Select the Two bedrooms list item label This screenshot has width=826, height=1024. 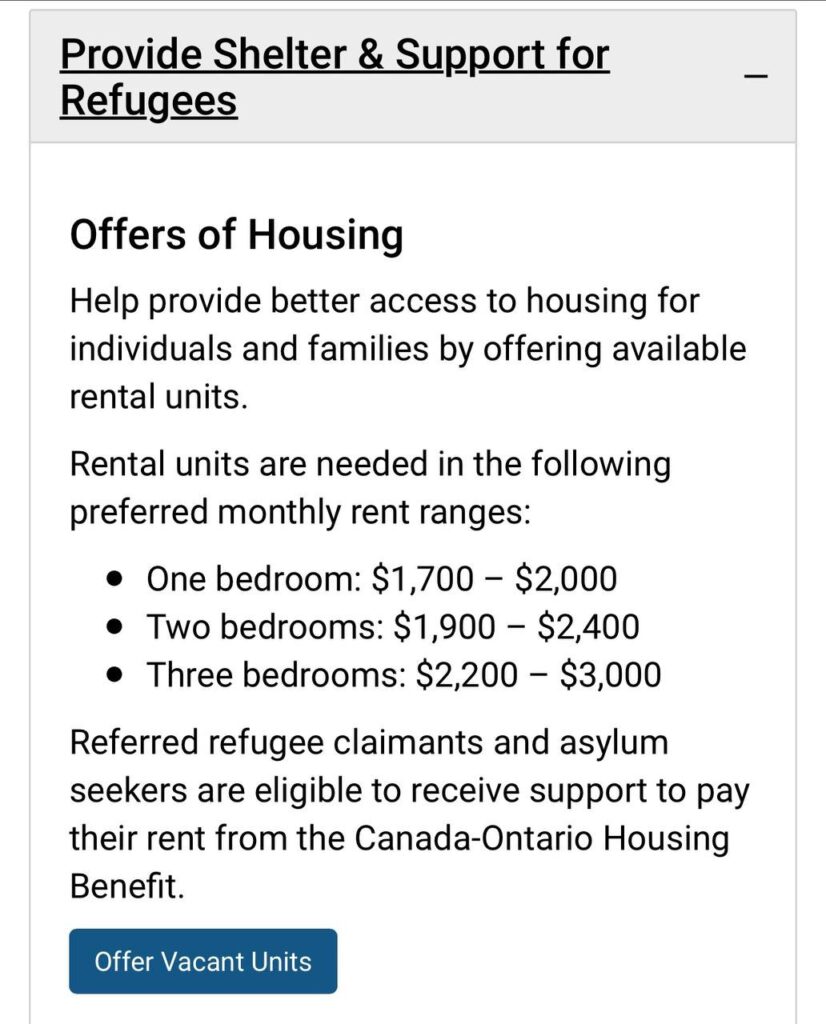[x=265, y=626]
